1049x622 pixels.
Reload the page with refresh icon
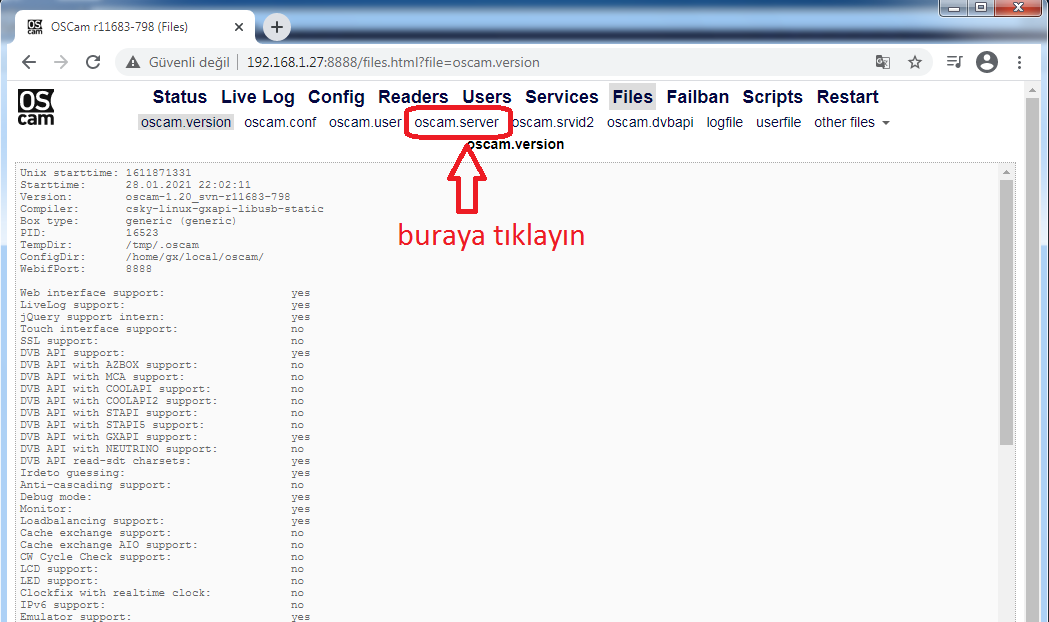click(93, 62)
